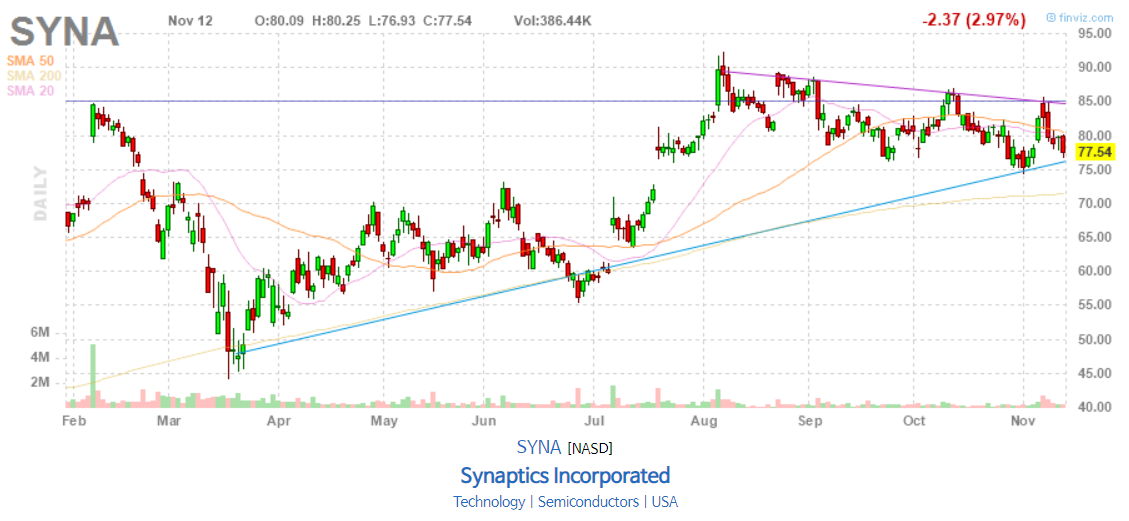Click the 95.00 price axis label

1095,33
